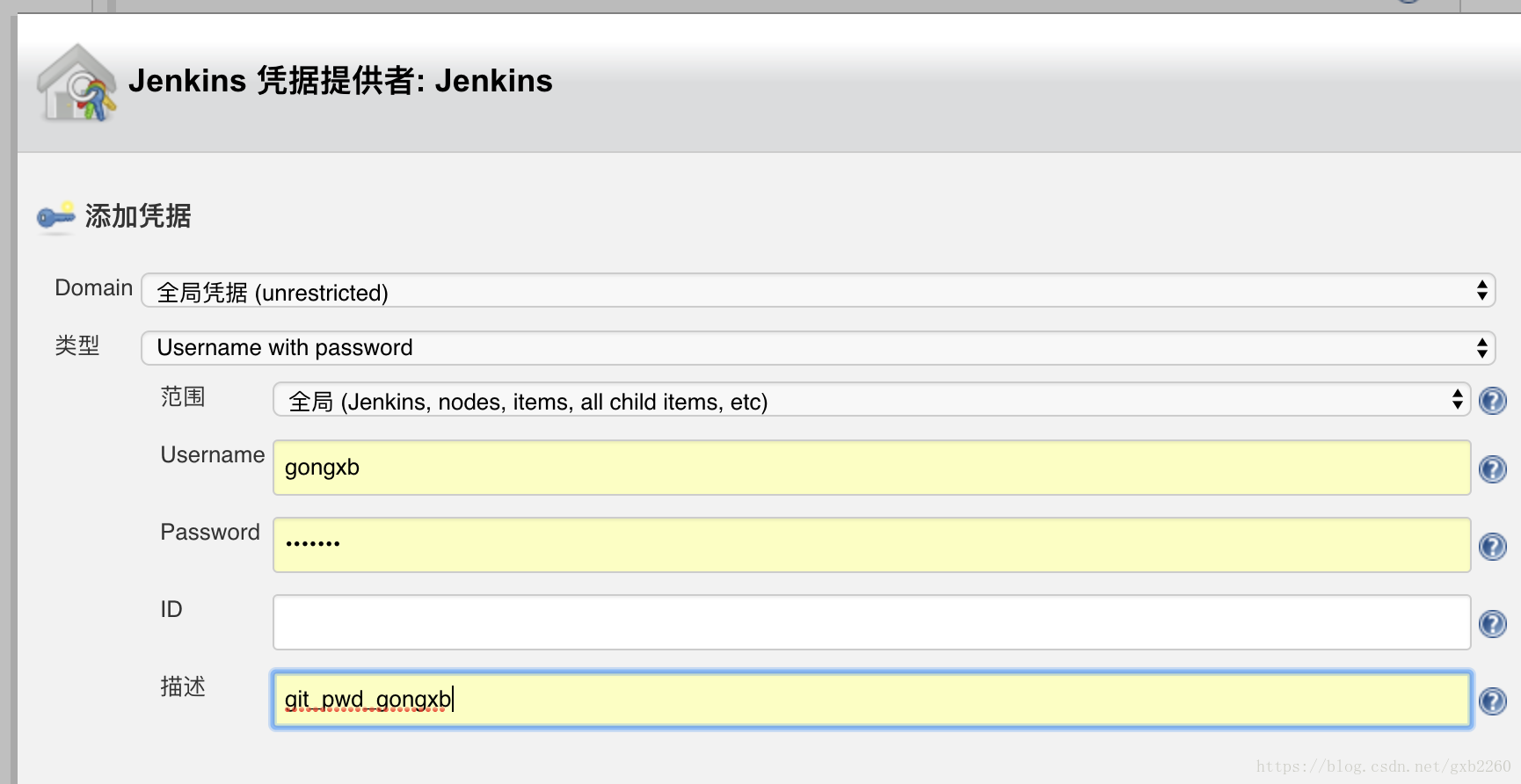The image size is (1521, 784).
Task: Click the Password label text
Action: point(210,533)
